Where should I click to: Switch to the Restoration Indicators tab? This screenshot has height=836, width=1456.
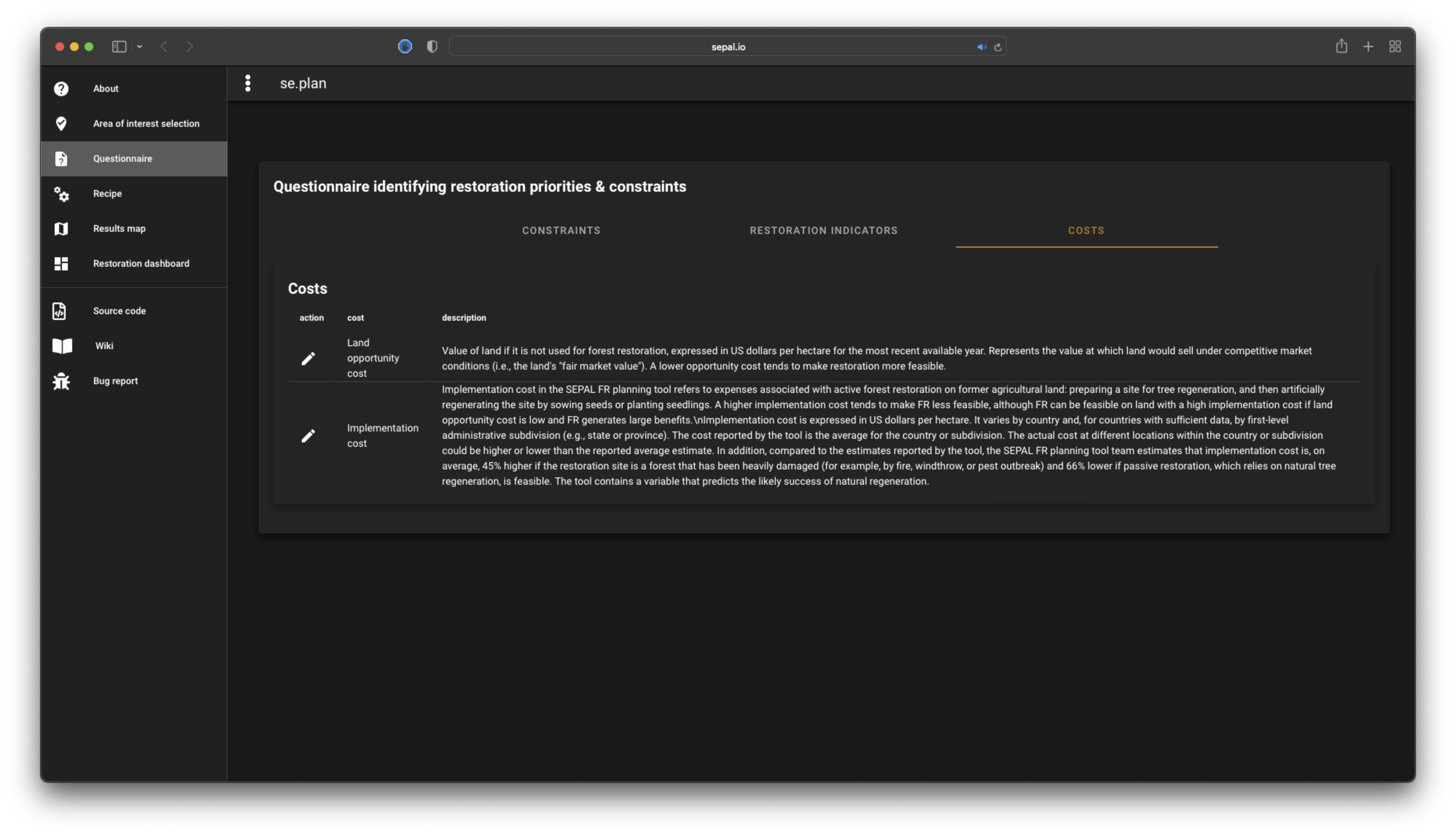point(823,230)
